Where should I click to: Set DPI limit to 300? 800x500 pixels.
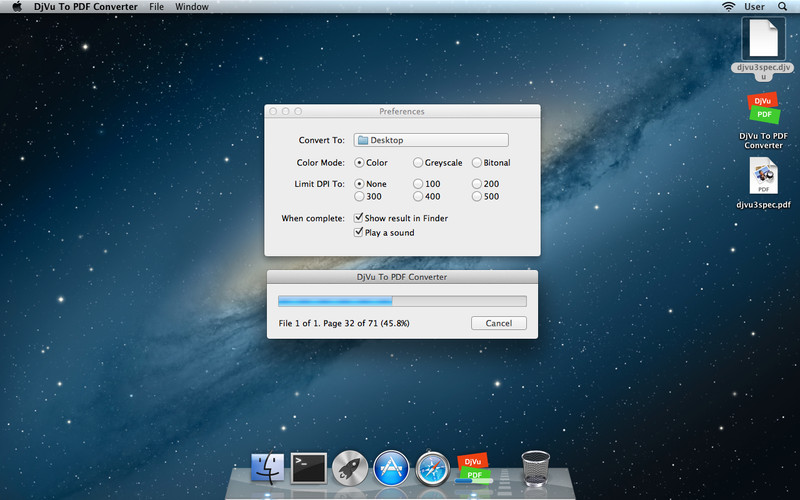click(x=359, y=196)
